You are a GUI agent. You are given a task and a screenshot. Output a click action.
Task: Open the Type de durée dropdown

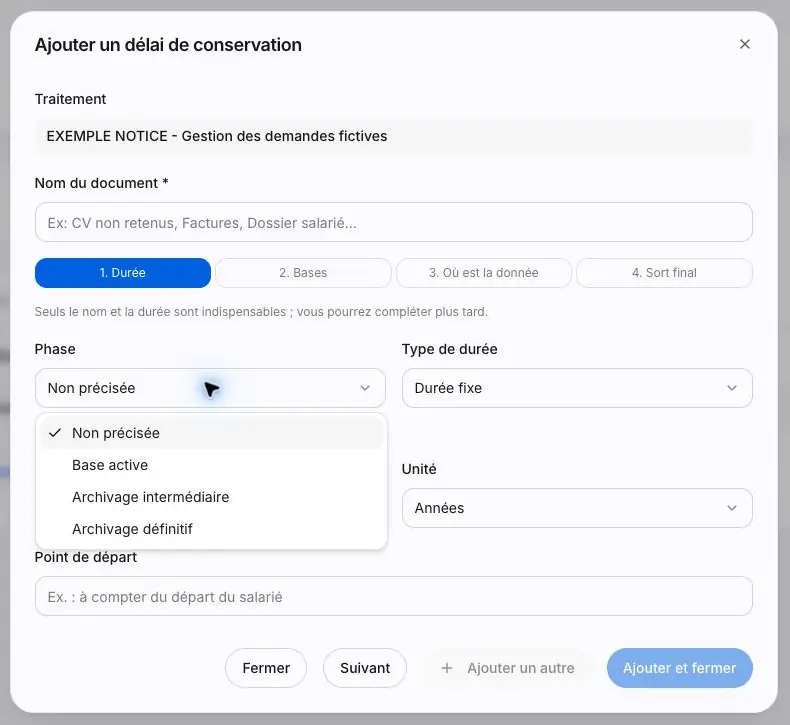[x=577, y=387]
